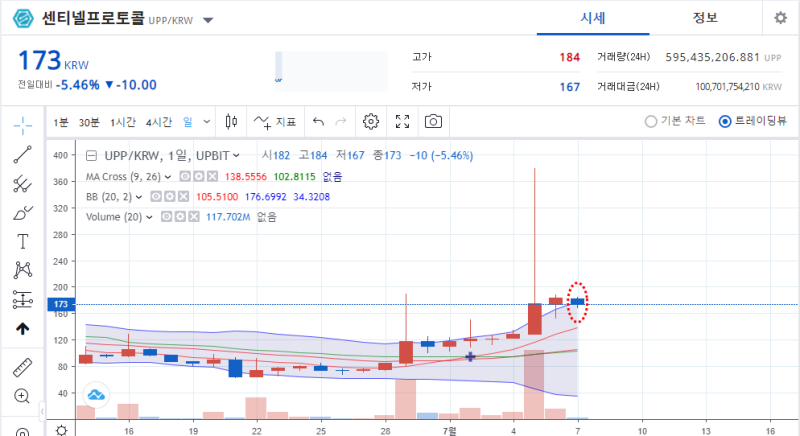Screen dimensions: 800x436
Task: Expand the time interval dropdown arrow
Action: coord(207,122)
